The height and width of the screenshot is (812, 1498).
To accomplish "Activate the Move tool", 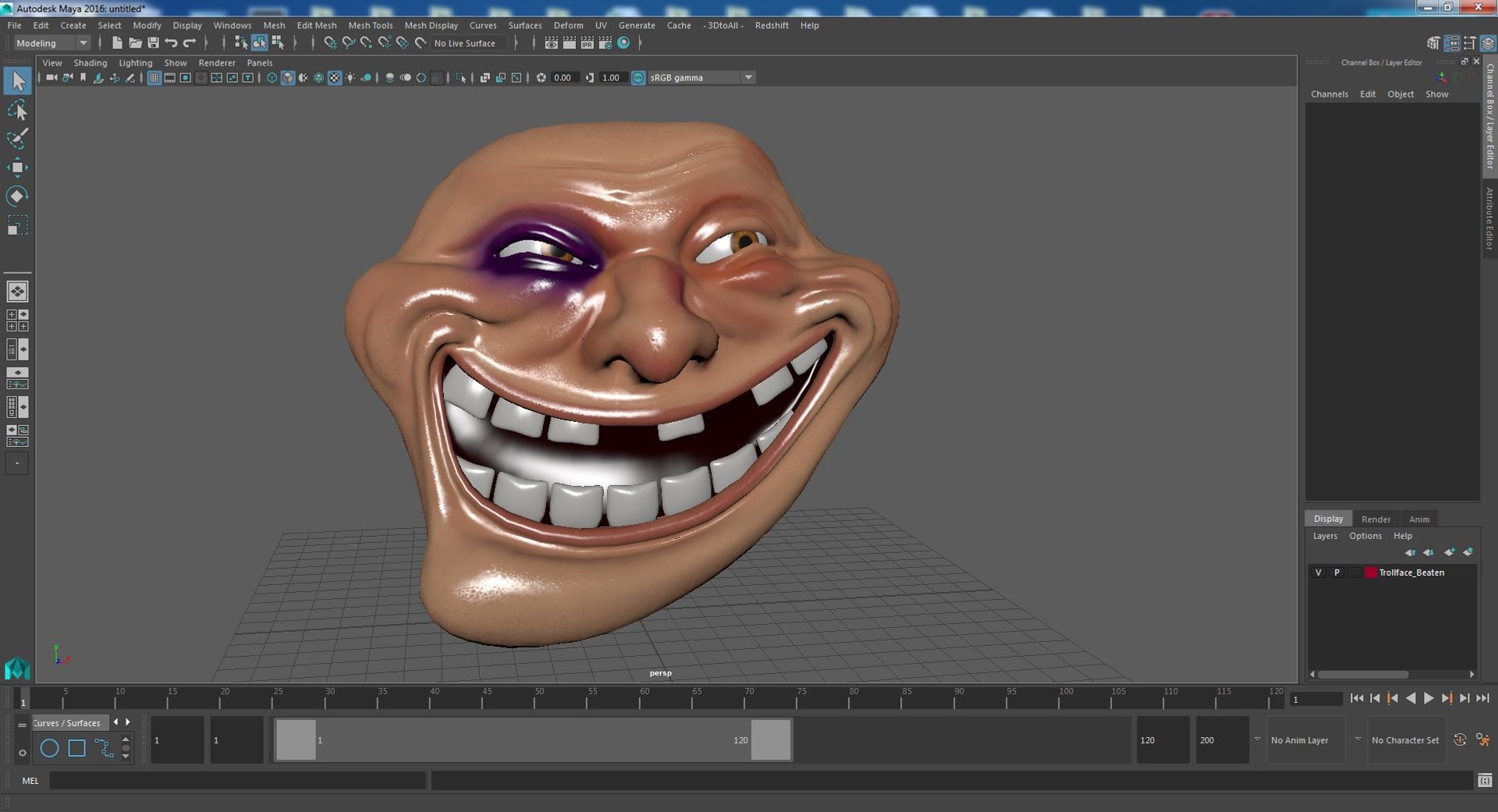I will [x=17, y=168].
